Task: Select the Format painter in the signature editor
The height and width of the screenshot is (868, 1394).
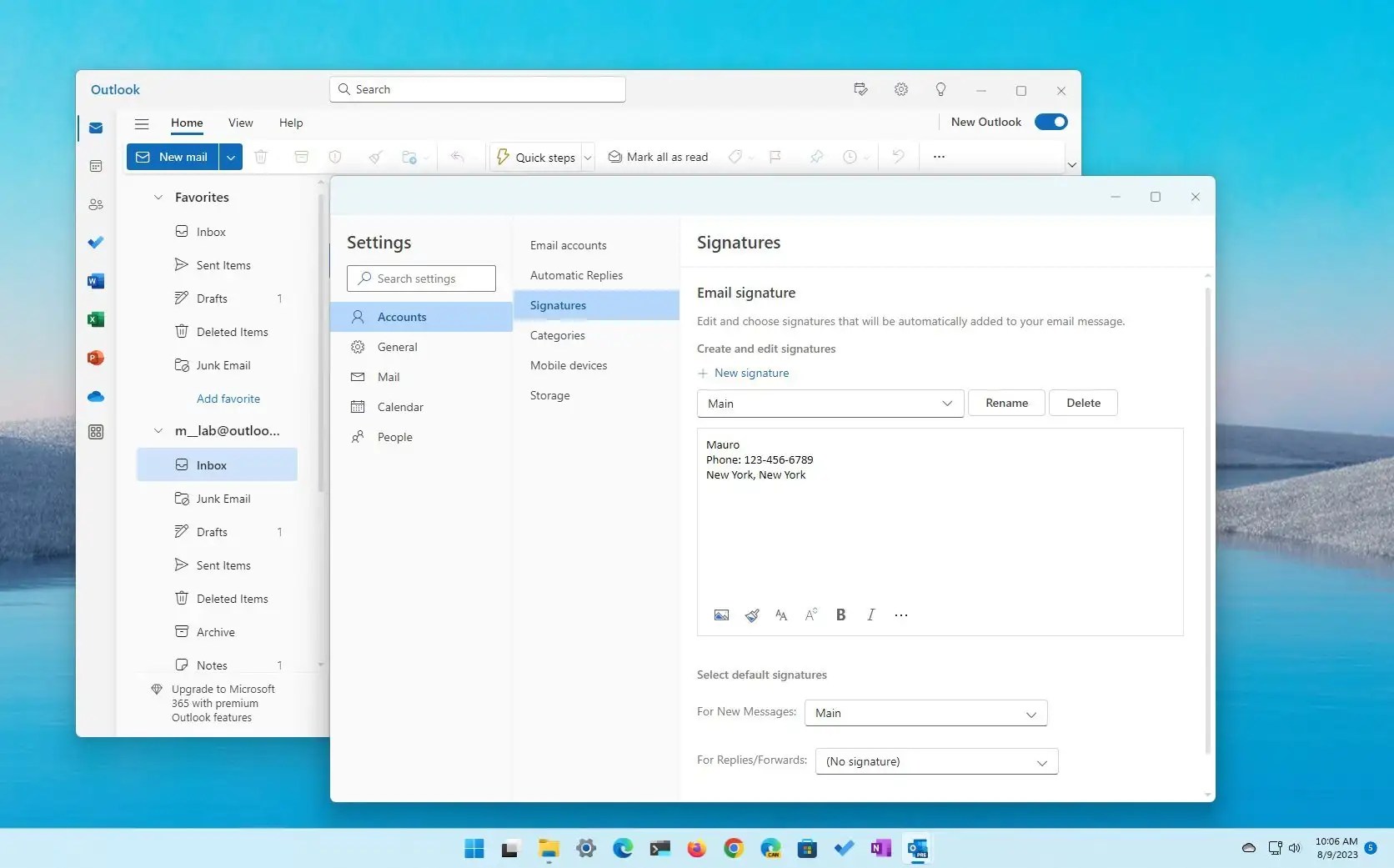Action: click(x=750, y=615)
